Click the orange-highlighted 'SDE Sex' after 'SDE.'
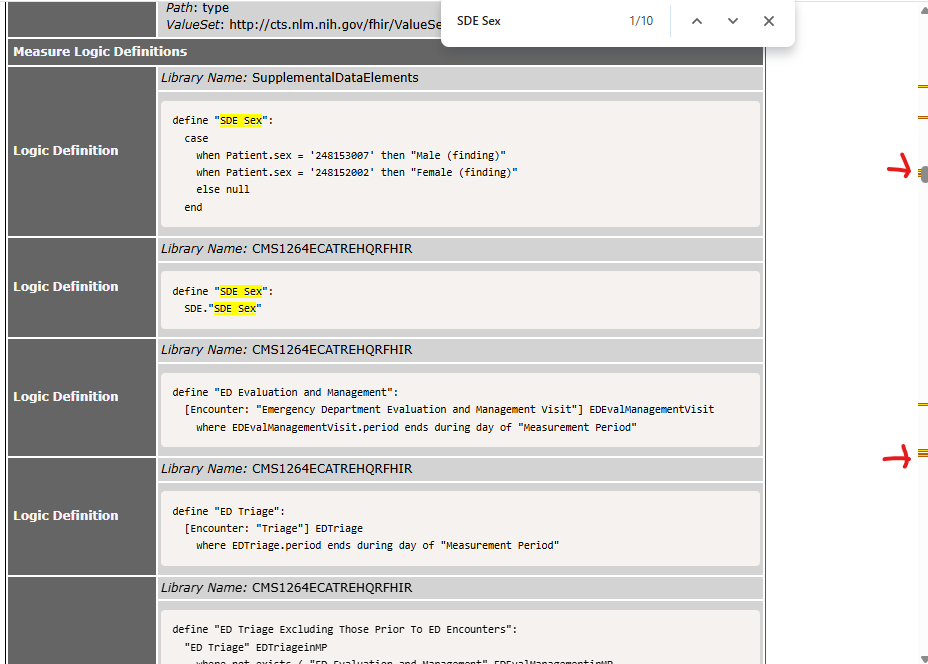This screenshot has width=928, height=664. (x=237, y=309)
